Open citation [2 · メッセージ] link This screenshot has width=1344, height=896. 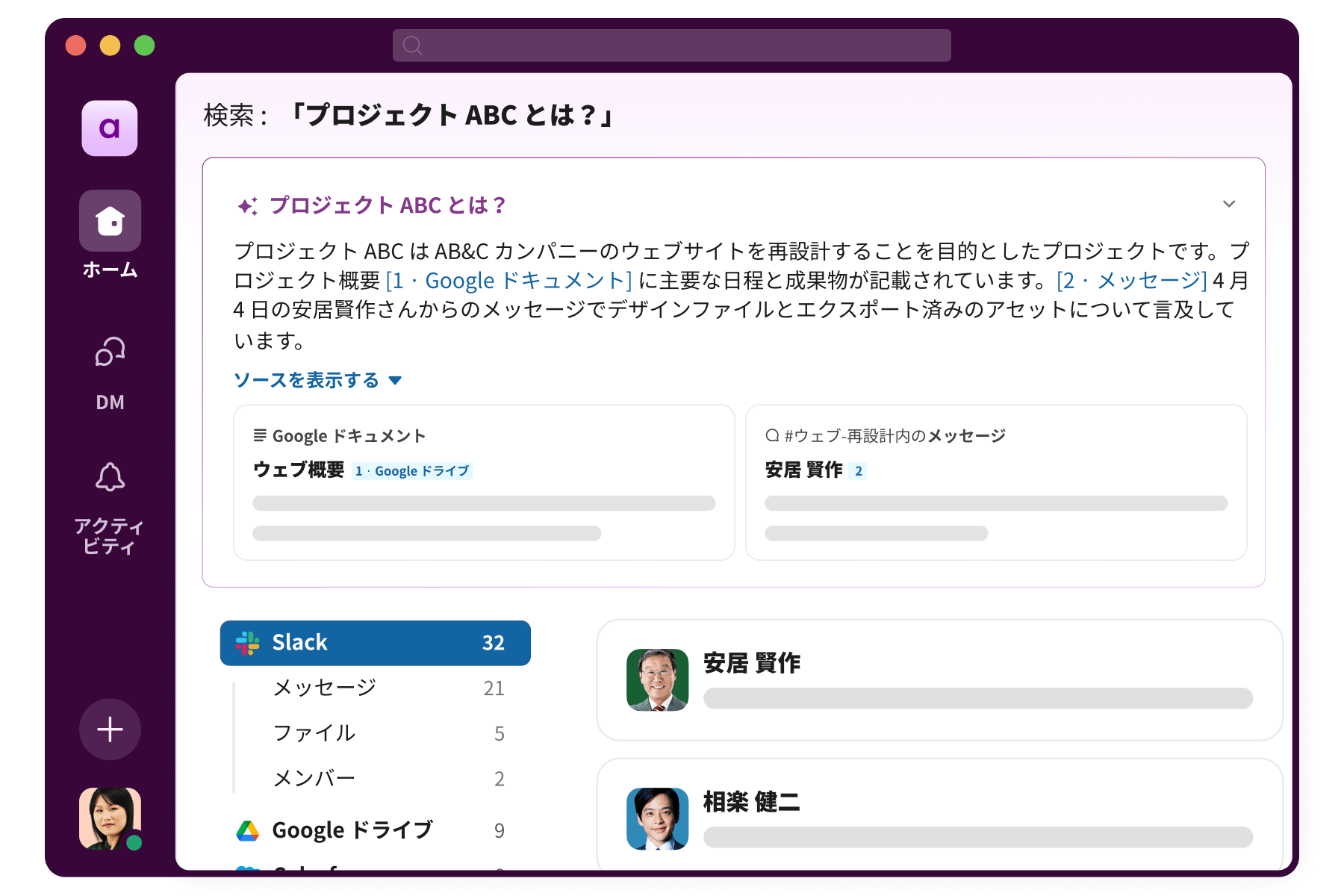coord(1131,281)
